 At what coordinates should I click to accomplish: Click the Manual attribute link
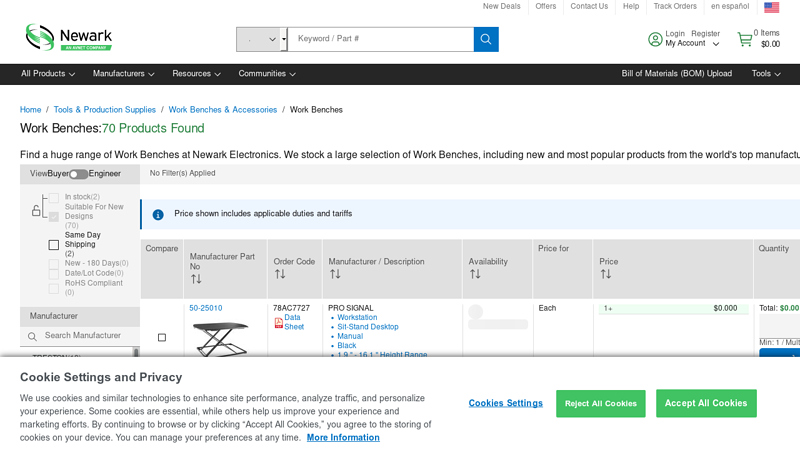[350, 336]
